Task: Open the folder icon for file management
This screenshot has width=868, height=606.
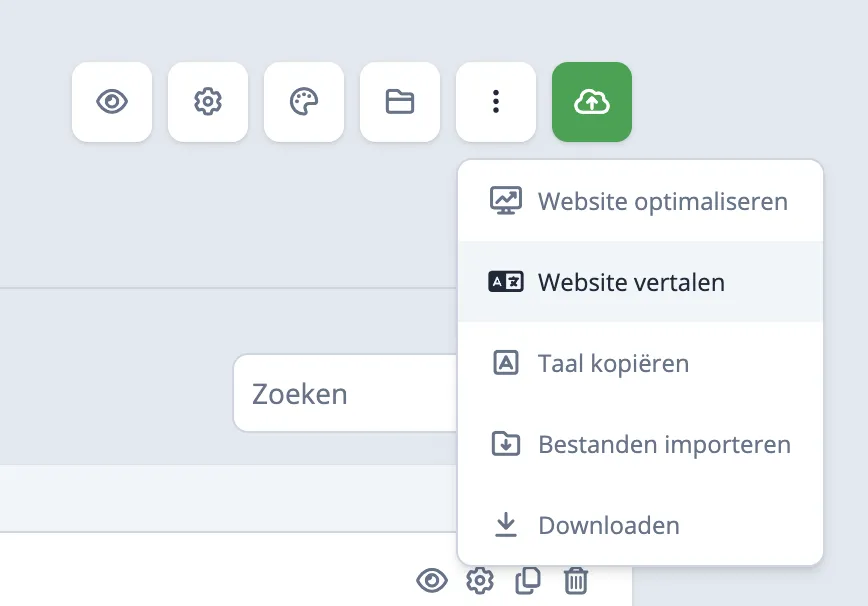Action: [400, 101]
